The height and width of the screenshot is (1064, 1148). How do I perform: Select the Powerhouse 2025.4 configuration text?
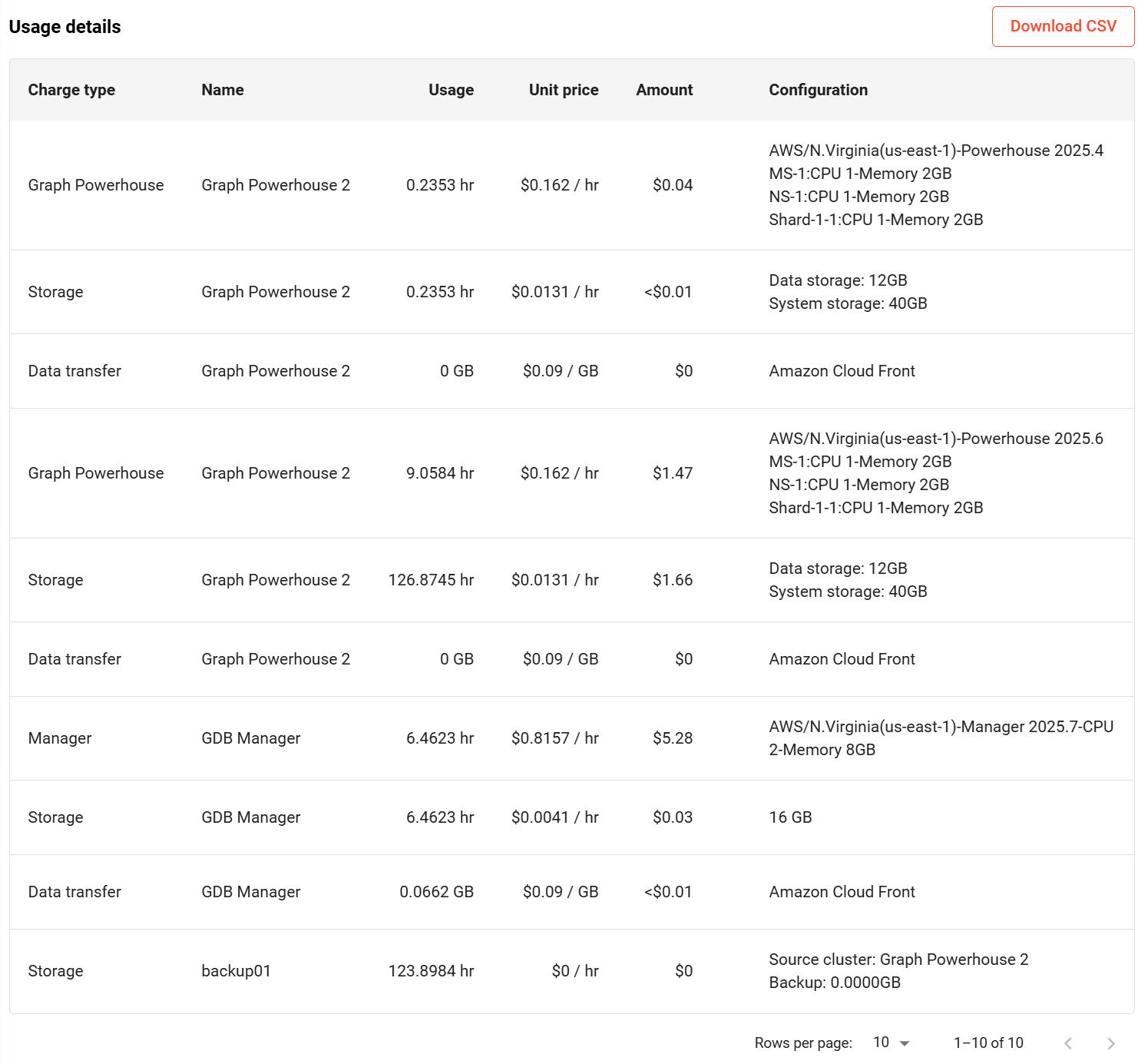(936, 151)
